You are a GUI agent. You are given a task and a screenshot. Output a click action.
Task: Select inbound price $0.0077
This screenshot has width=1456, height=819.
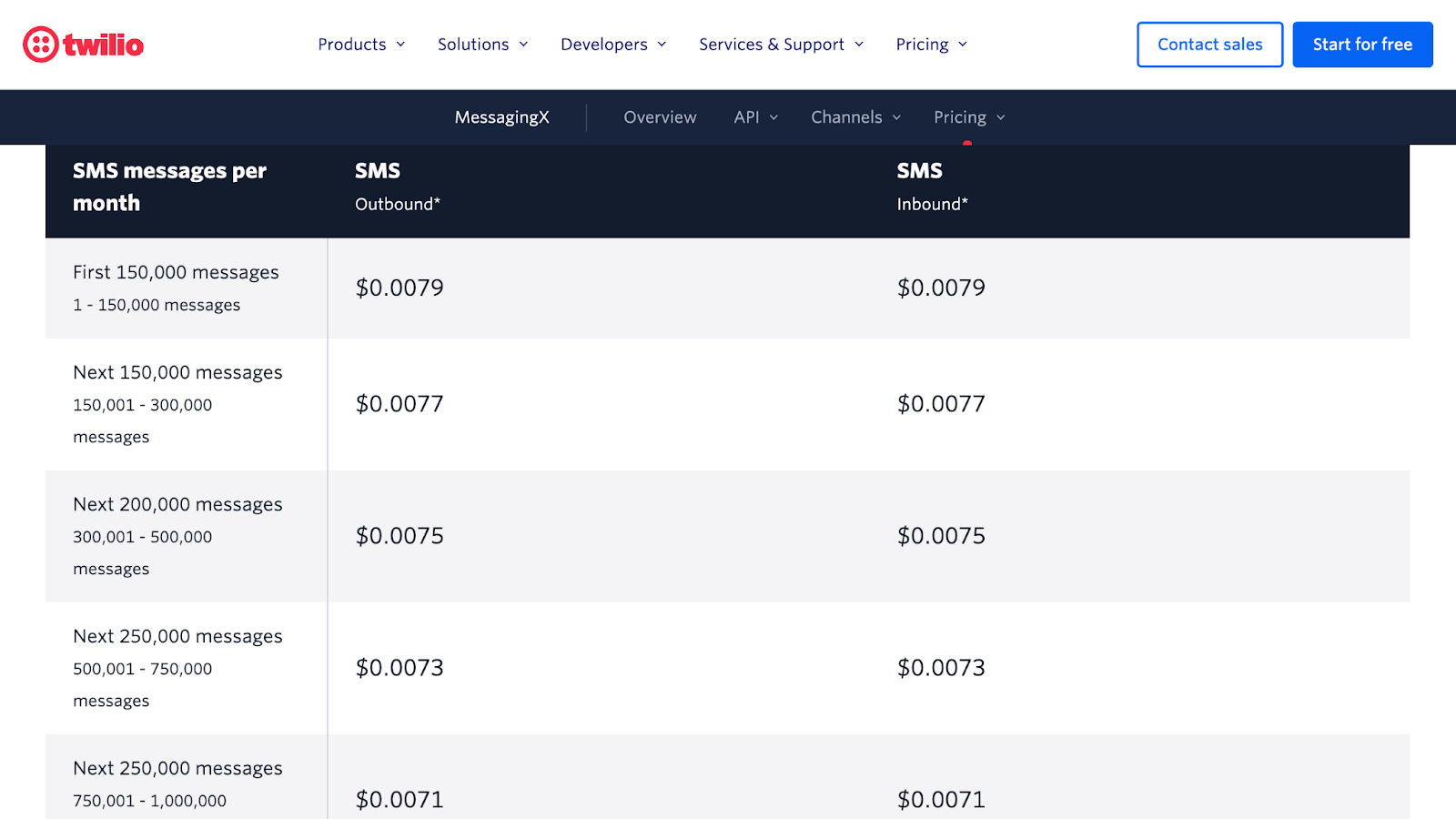[x=941, y=404]
